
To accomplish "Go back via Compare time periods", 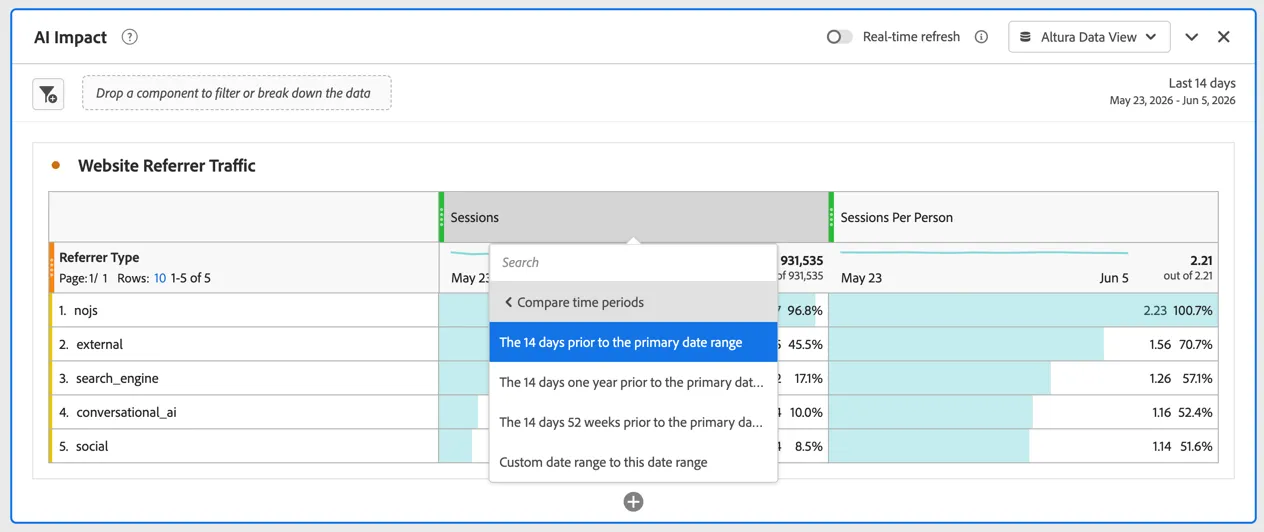I will [633, 302].
